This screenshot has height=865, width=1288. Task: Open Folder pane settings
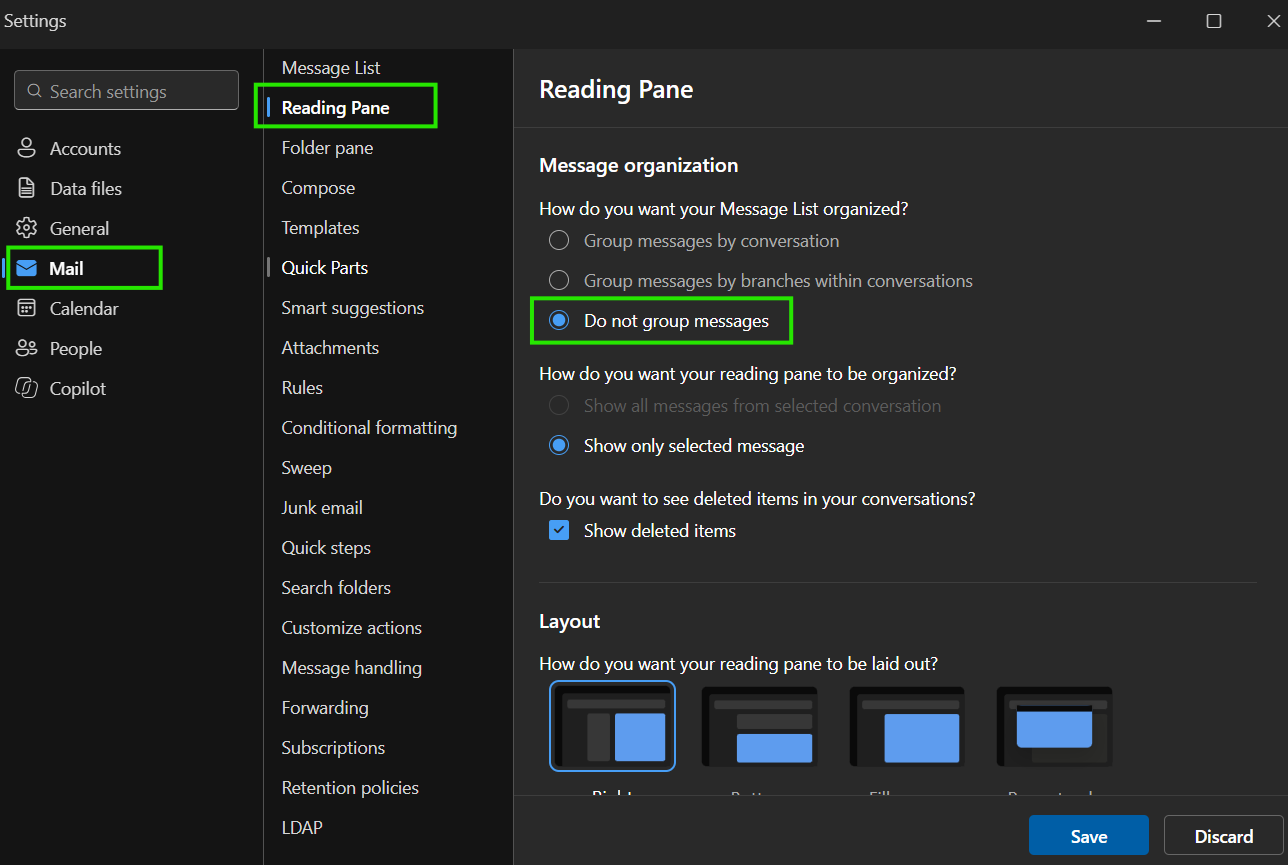(327, 148)
